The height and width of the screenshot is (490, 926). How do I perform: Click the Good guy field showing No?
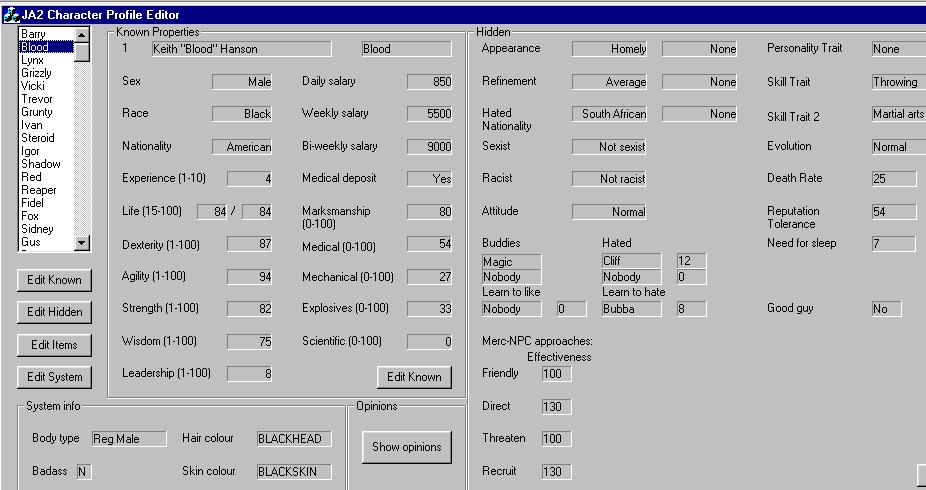[886, 309]
